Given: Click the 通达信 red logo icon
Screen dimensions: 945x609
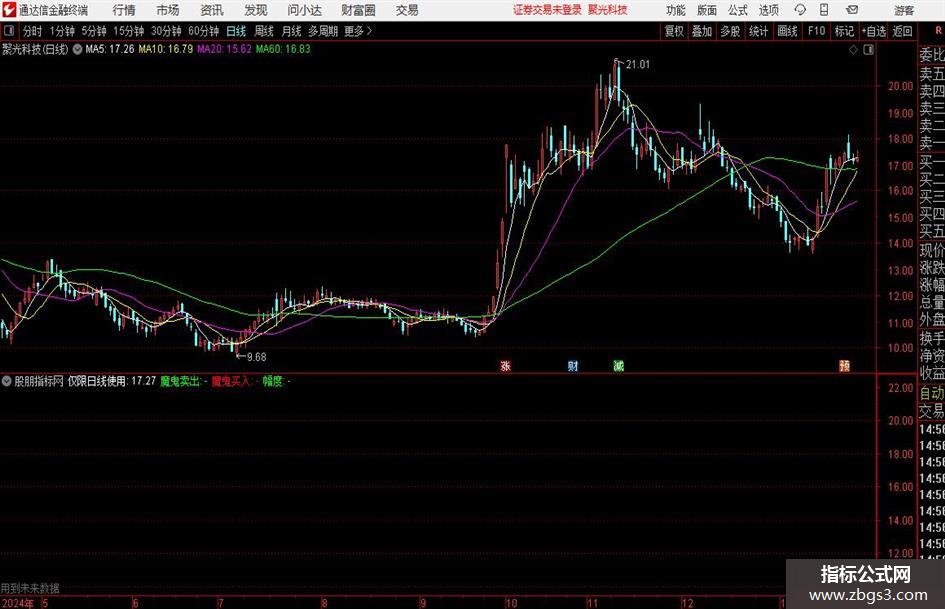Looking at the screenshot, I should pos(9,10).
